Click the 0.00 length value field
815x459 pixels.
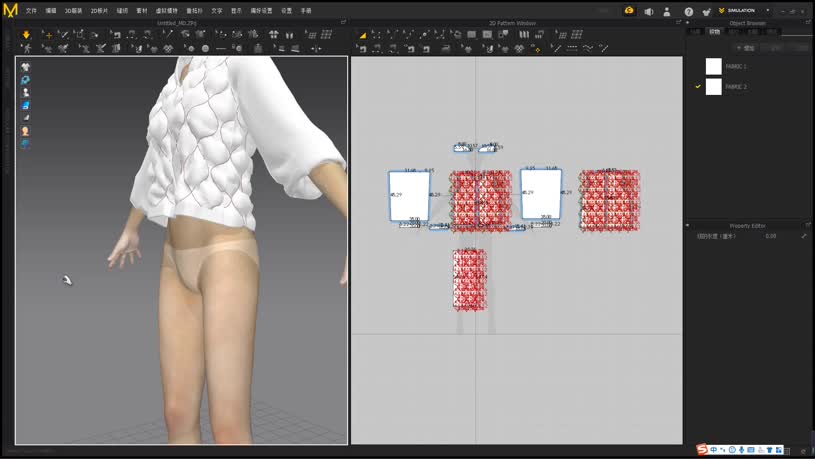click(771, 236)
